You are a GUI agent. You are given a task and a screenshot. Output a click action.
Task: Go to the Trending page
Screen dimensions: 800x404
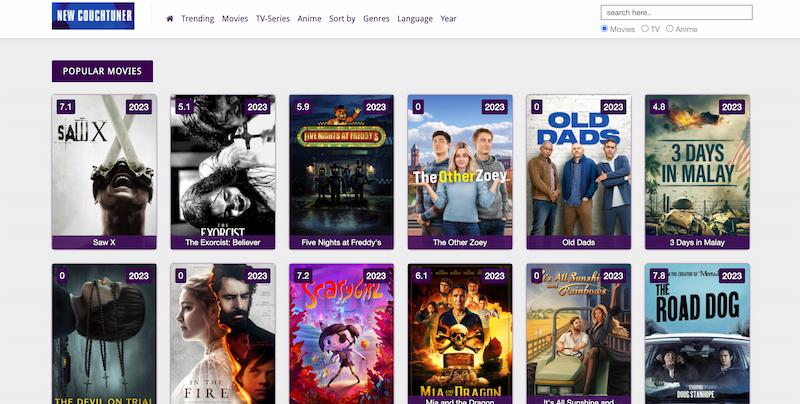pos(198,19)
